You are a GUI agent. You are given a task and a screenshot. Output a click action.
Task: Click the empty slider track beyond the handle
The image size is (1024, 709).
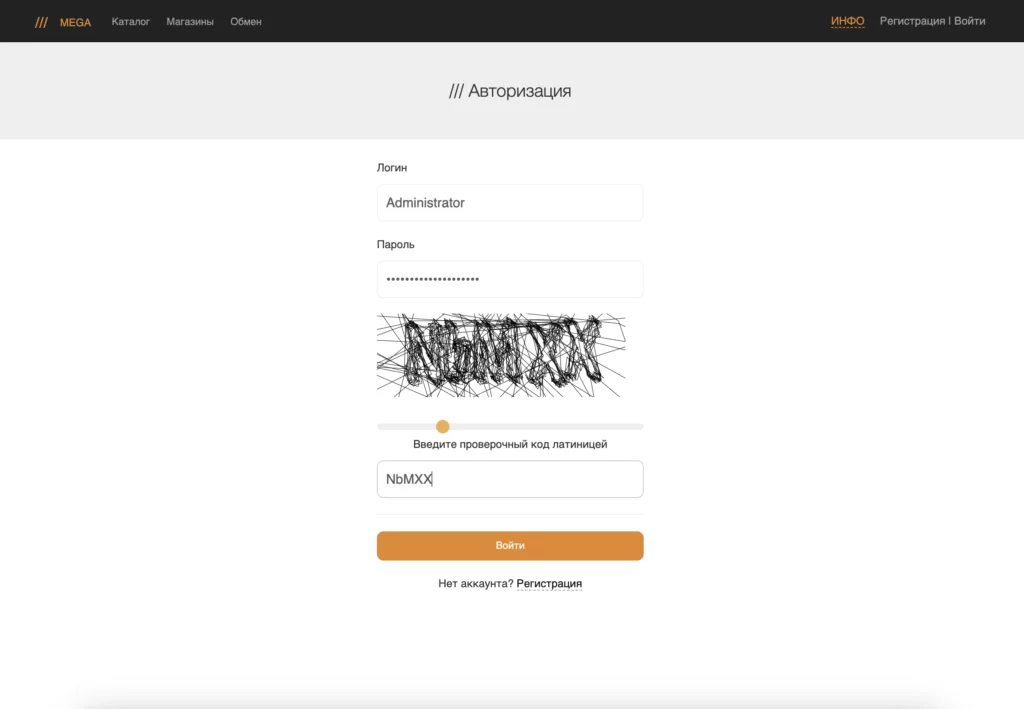pyautogui.click(x=547, y=426)
